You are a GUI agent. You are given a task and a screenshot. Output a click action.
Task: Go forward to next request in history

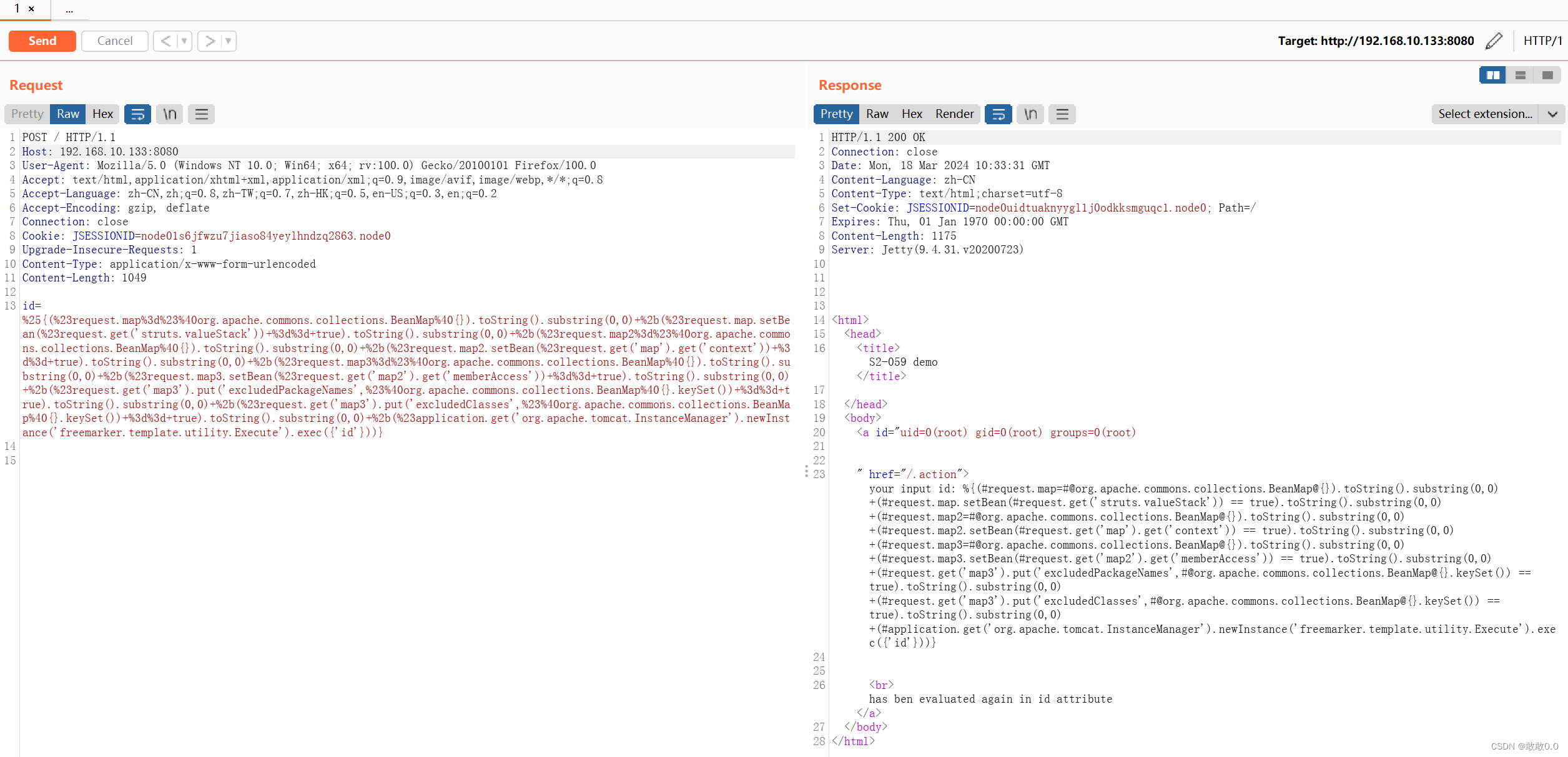point(210,41)
